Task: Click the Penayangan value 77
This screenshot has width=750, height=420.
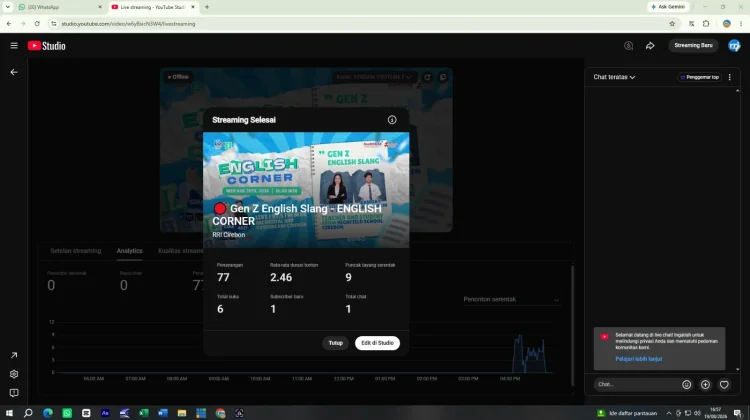Action: (x=223, y=277)
